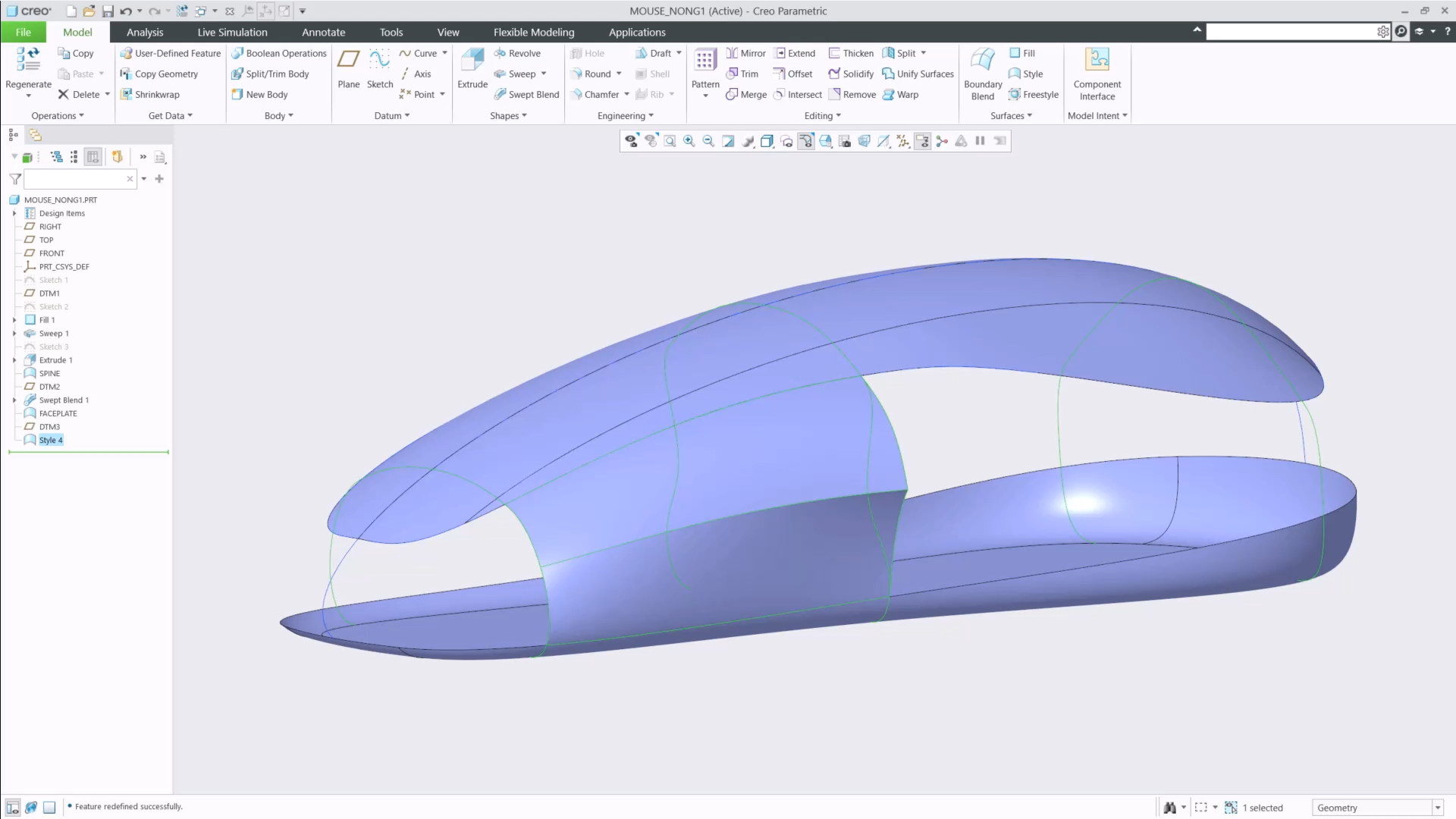Open the Annotate tab
Image resolution: width=1456 pixels, height=819 pixels.
[x=324, y=32]
